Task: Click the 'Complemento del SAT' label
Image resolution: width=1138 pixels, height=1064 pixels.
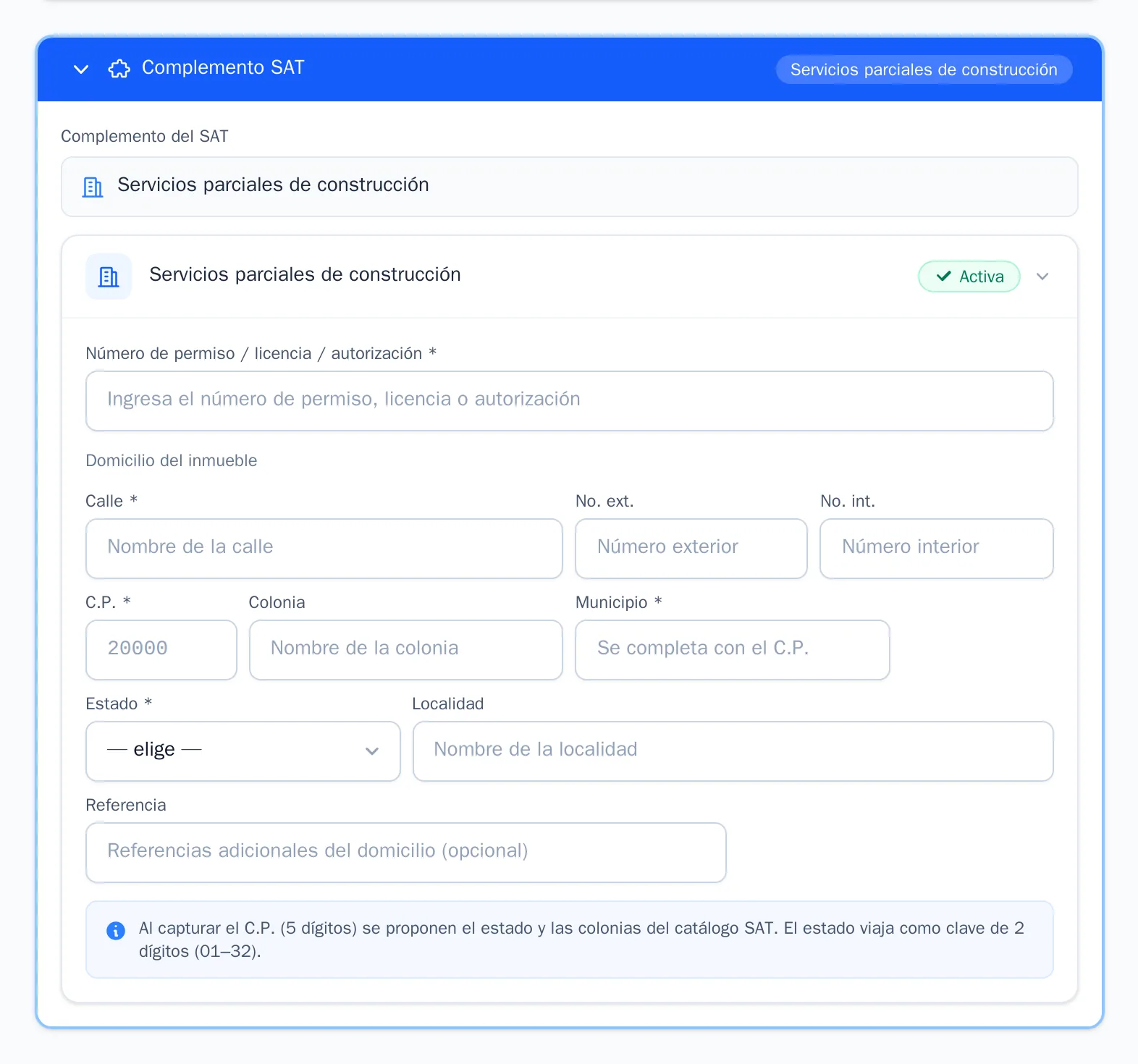Action: point(145,136)
